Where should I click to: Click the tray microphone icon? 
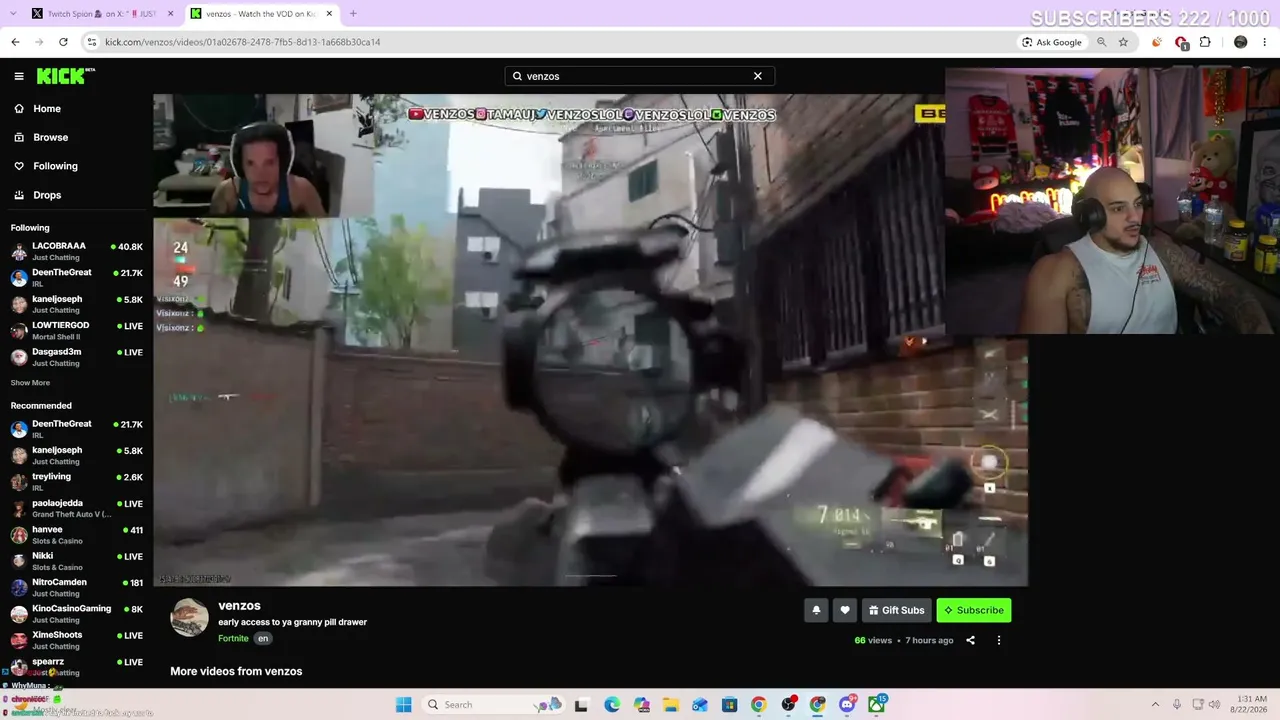(x=1177, y=705)
